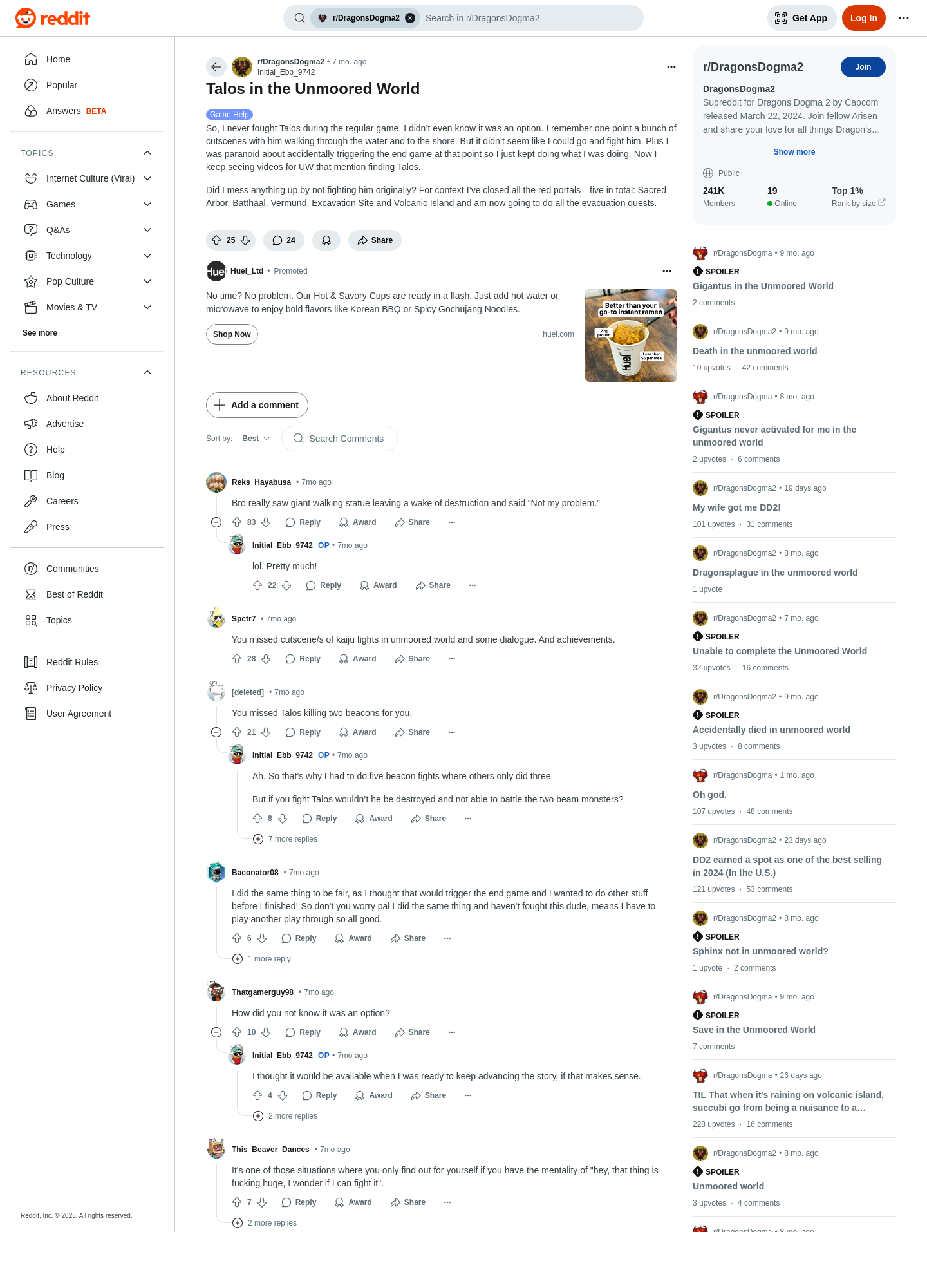Collapse Thatgamerguy98's comment thread
This screenshot has width=927, height=1288.
[x=216, y=1032]
